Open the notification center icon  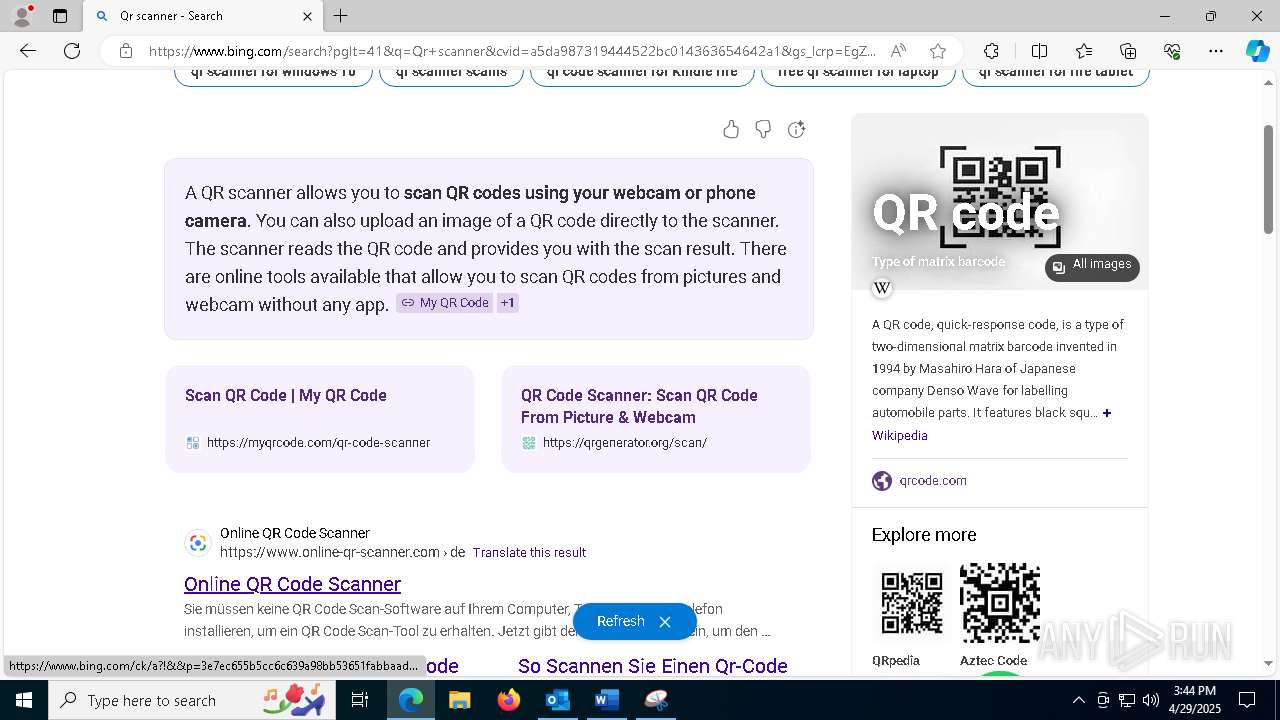[1247, 700]
